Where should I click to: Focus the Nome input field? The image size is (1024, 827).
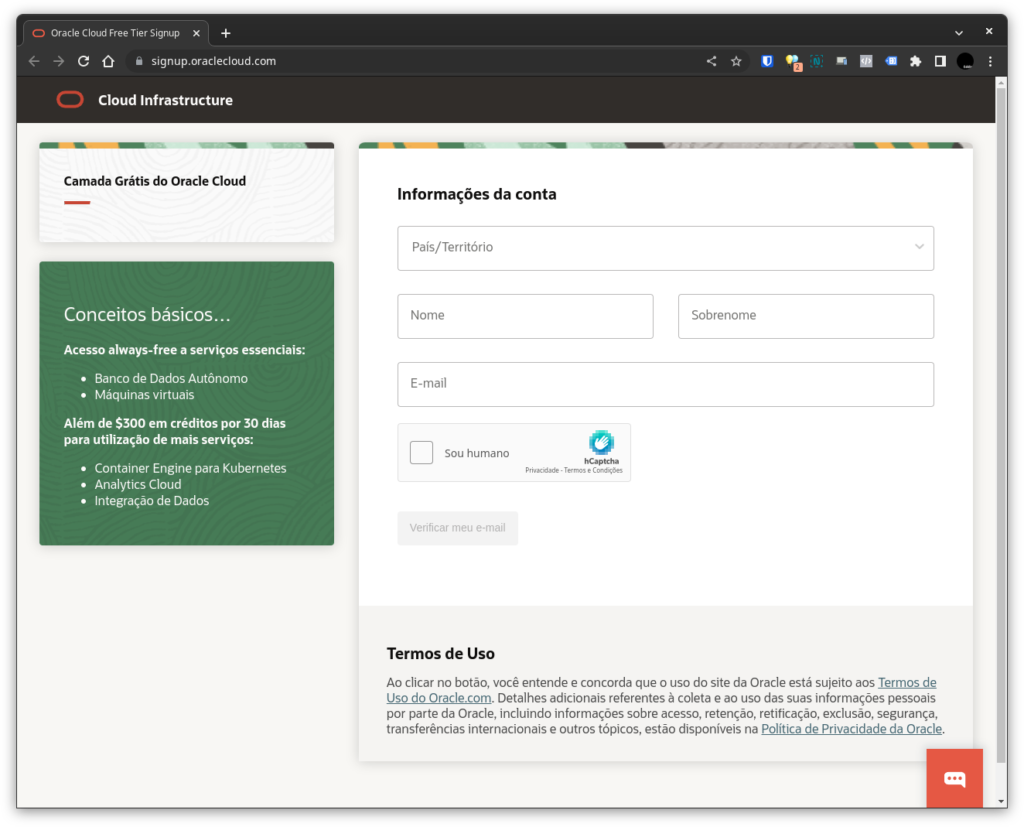tap(525, 316)
